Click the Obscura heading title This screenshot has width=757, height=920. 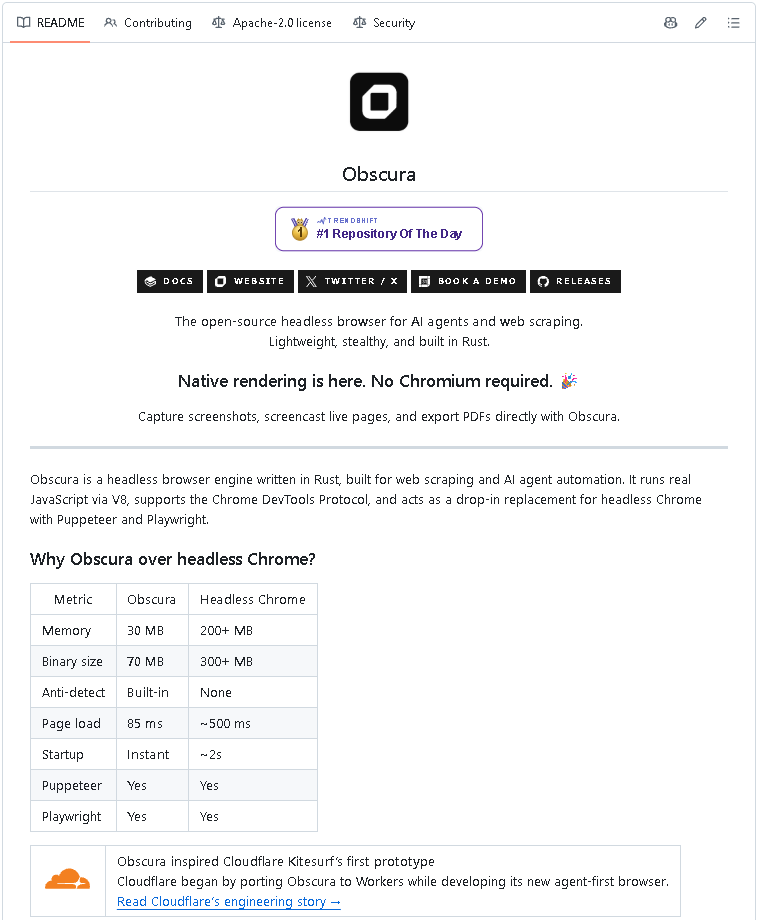pos(379,174)
